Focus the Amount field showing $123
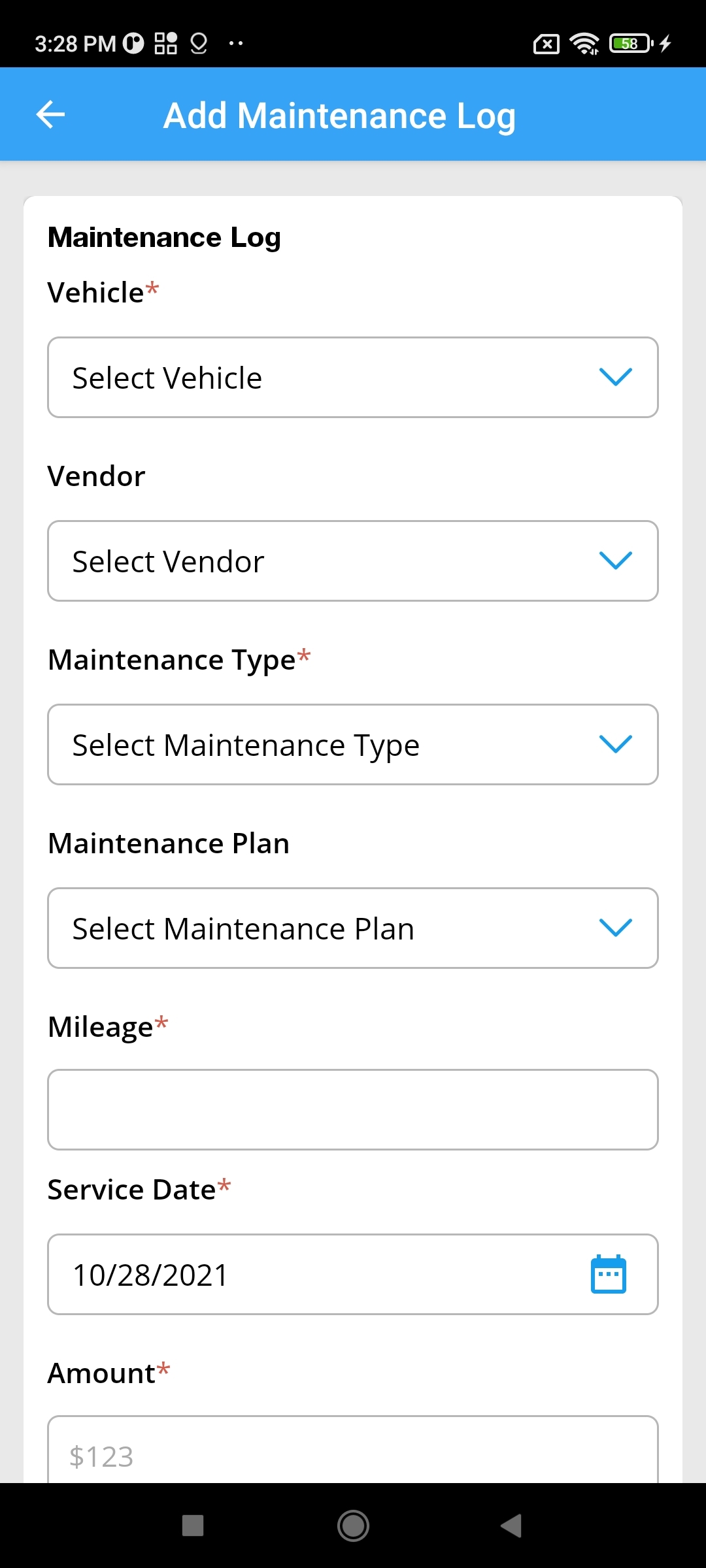 (353, 1450)
